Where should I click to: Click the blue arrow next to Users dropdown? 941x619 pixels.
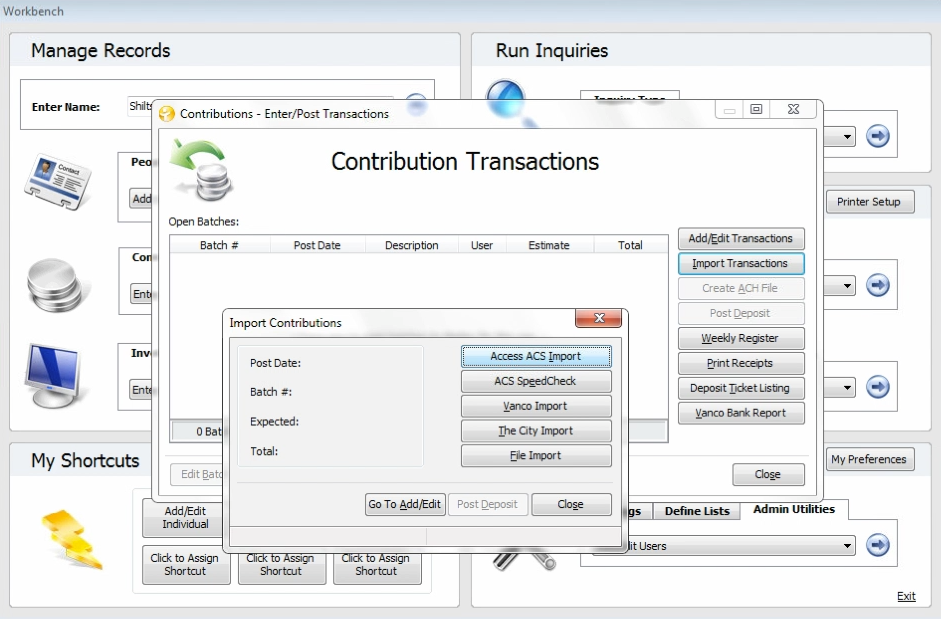(x=878, y=545)
